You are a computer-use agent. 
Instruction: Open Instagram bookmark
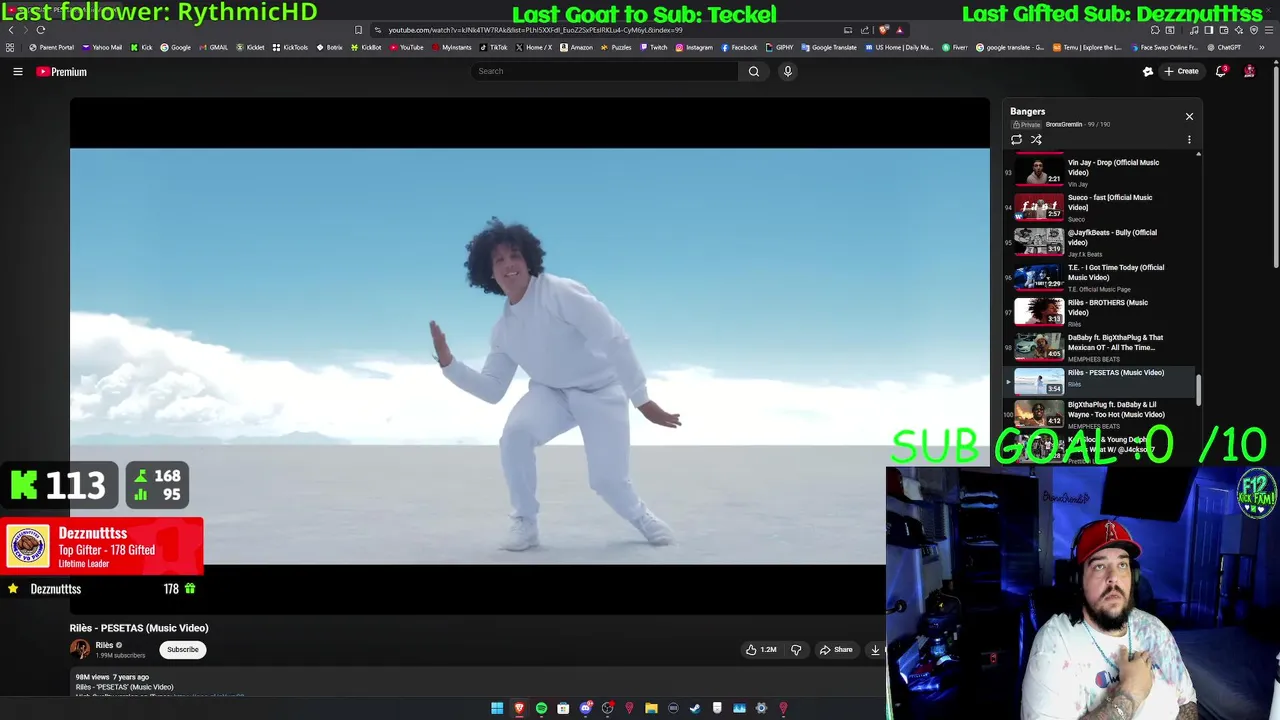pyautogui.click(x=694, y=47)
